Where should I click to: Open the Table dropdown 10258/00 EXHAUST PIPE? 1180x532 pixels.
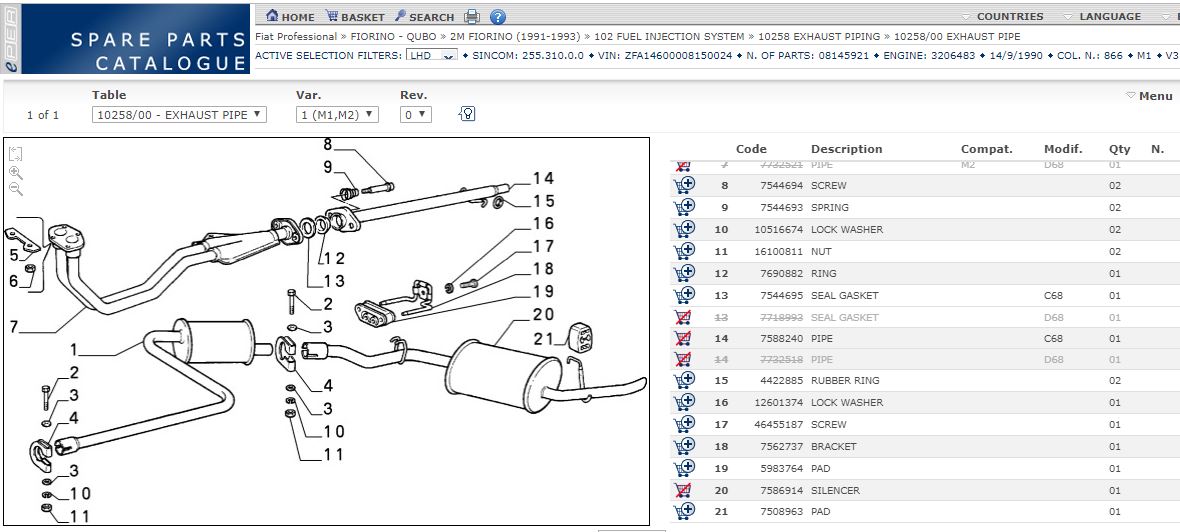pyautogui.click(x=179, y=115)
